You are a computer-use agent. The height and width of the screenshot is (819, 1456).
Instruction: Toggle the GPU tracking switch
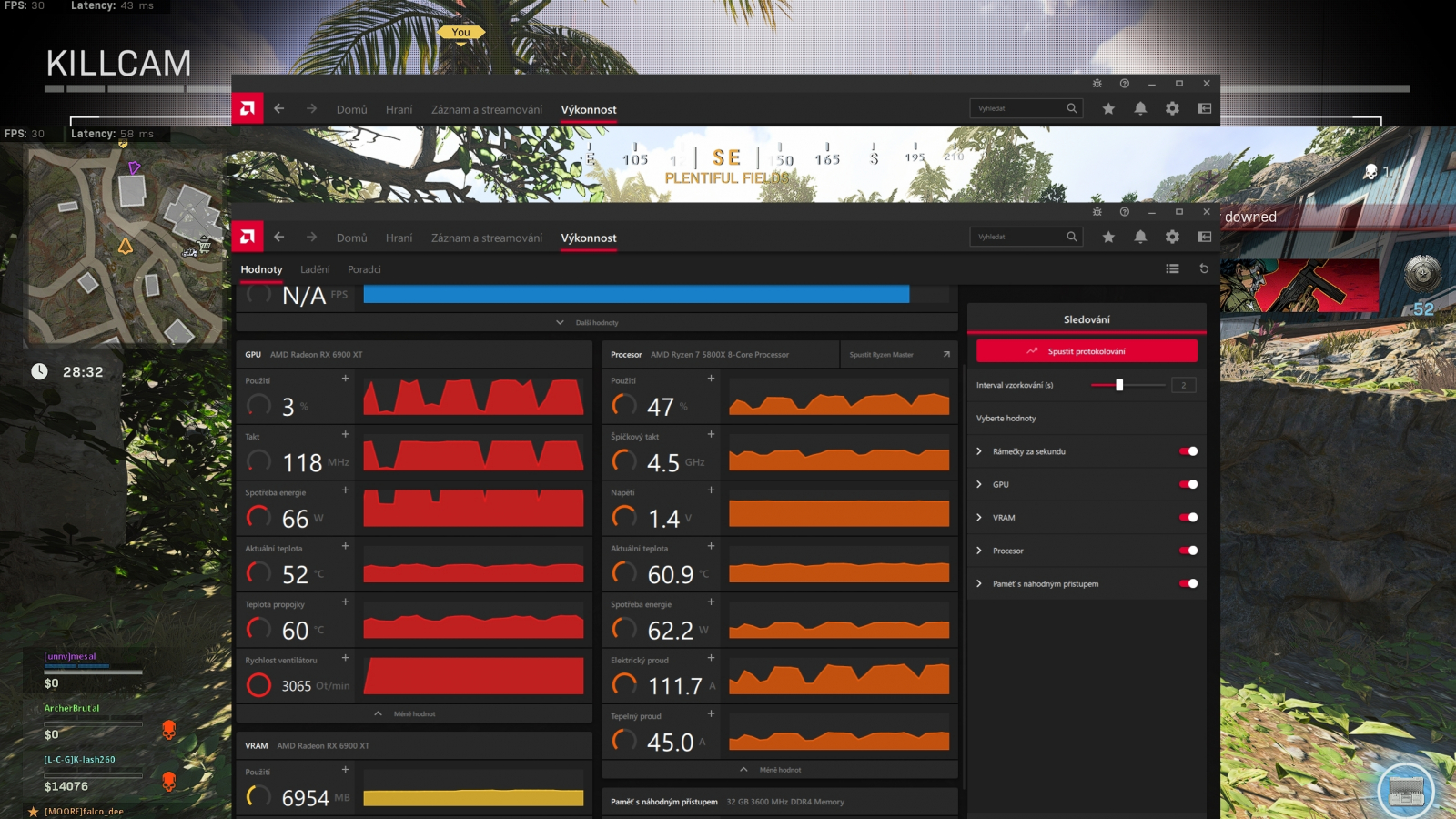point(1188,484)
